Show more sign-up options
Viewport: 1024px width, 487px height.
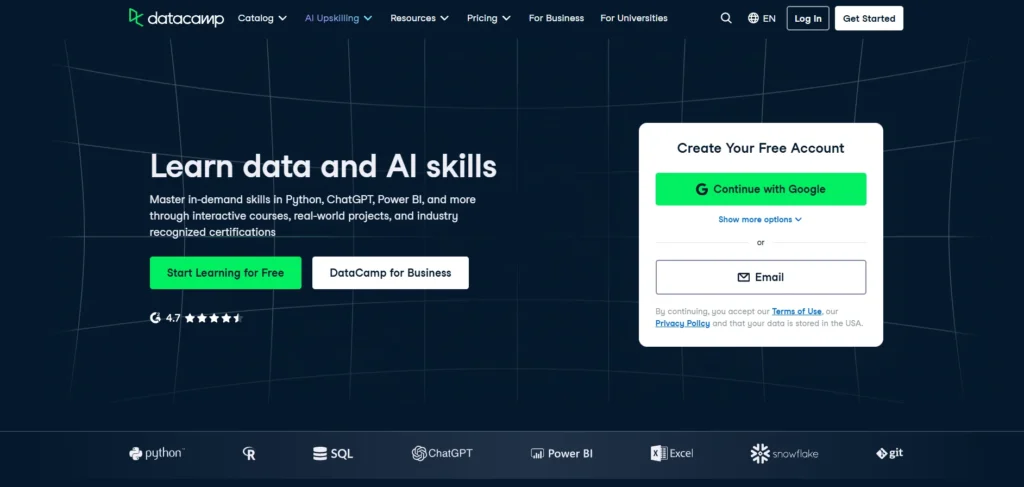(x=760, y=219)
